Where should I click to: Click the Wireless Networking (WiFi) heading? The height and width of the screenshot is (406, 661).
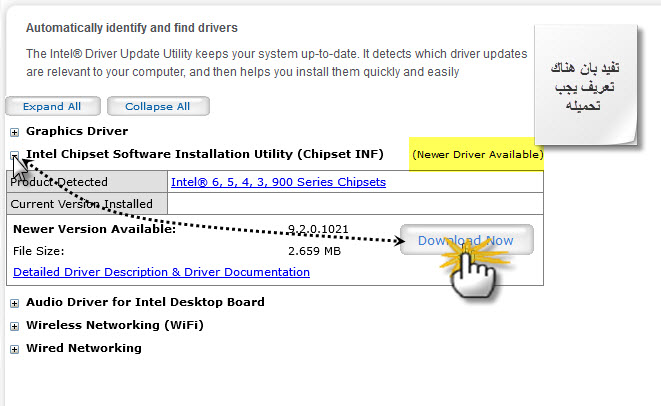[x=115, y=325]
